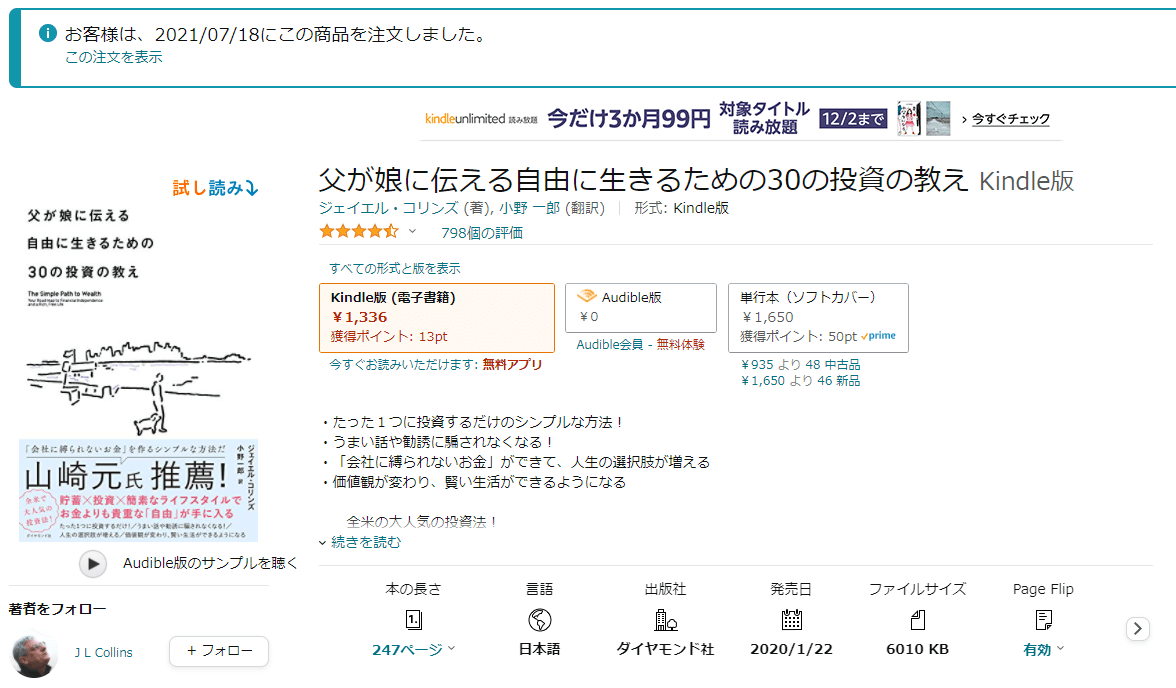Click the Audible版のサンプルを聴く text
The width and height of the screenshot is (1176, 688).
210,563
